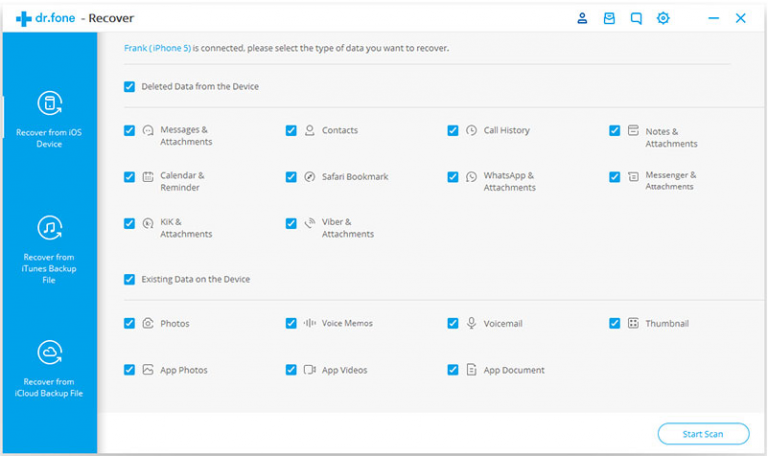Screen dimensions: 768x456
Task: Toggle the Notes & Attachments checkbox
Action: coord(615,131)
